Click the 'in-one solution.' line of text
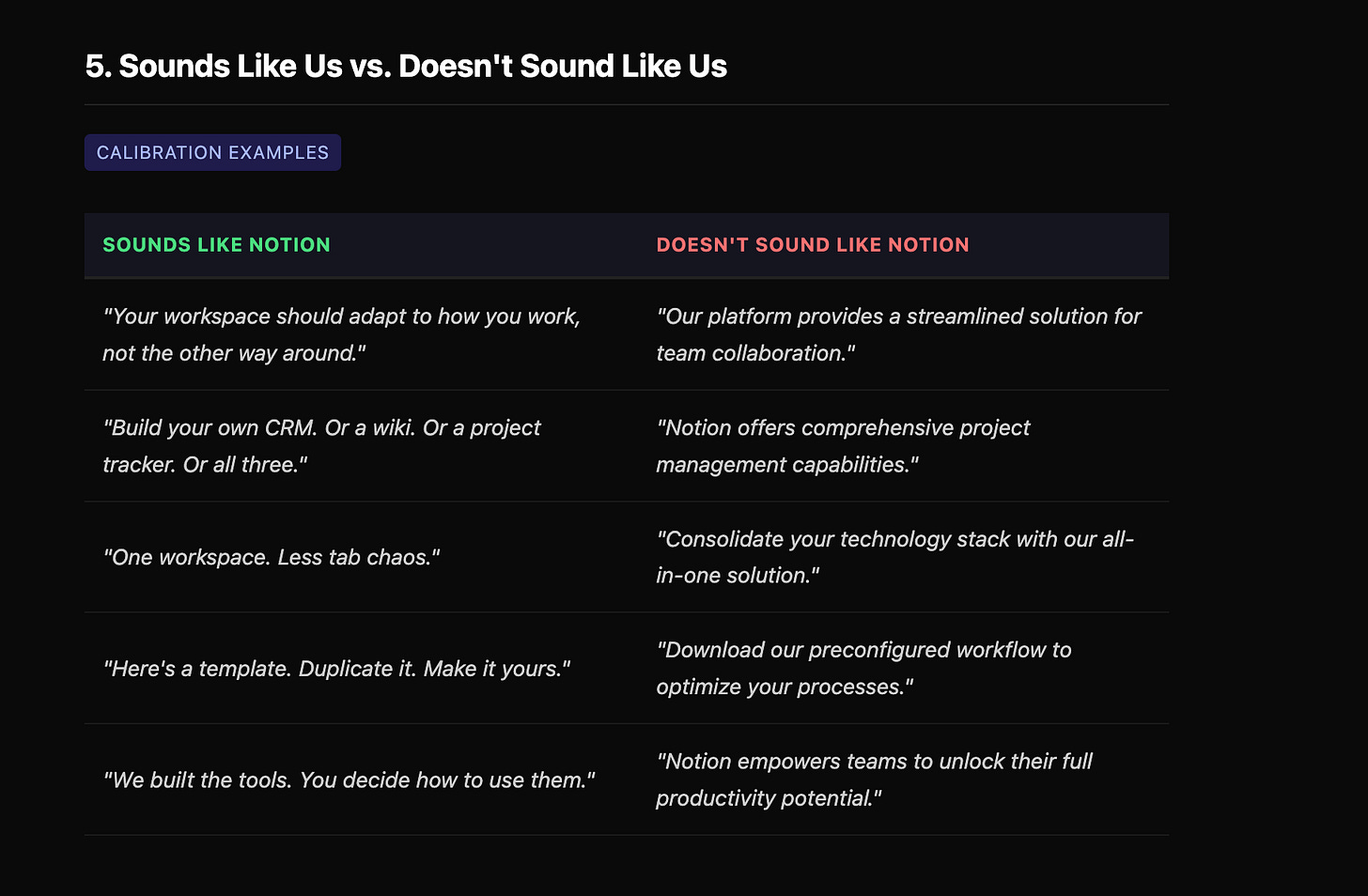 click(738, 576)
